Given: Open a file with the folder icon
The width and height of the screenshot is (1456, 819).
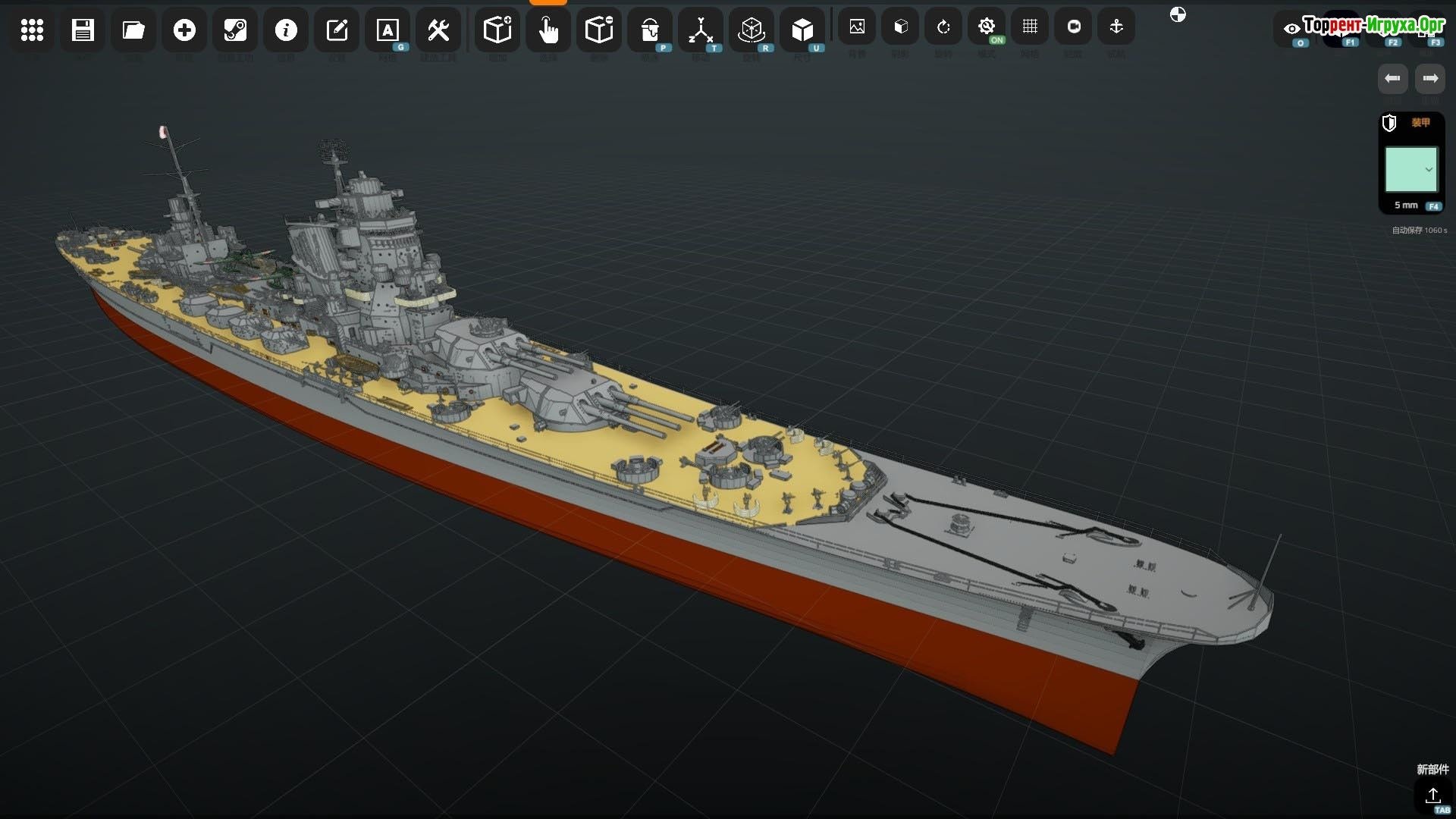Looking at the screenshot, I should coord(133,30).
